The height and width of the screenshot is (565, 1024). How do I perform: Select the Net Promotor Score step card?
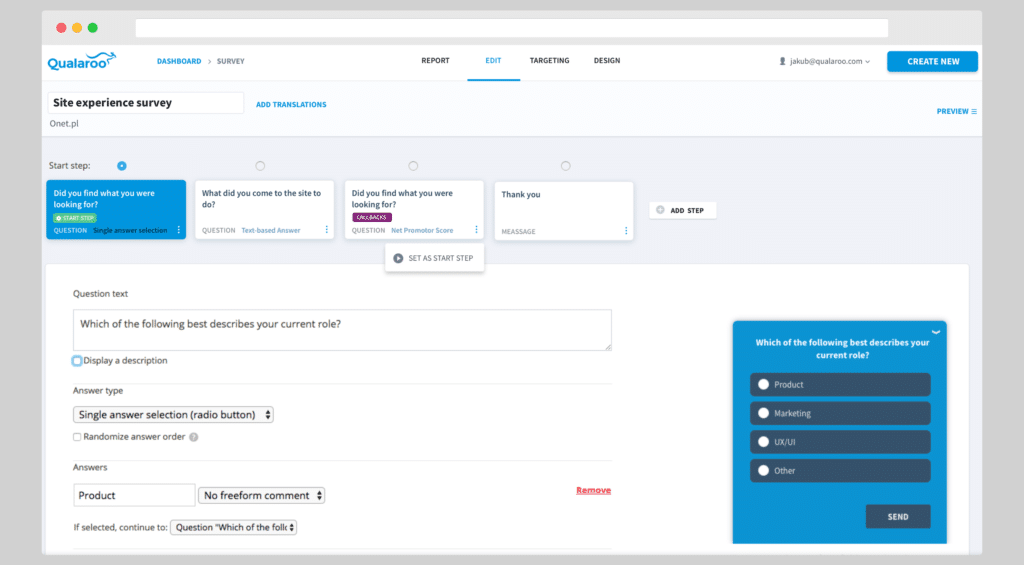click(x=414, y=210)
